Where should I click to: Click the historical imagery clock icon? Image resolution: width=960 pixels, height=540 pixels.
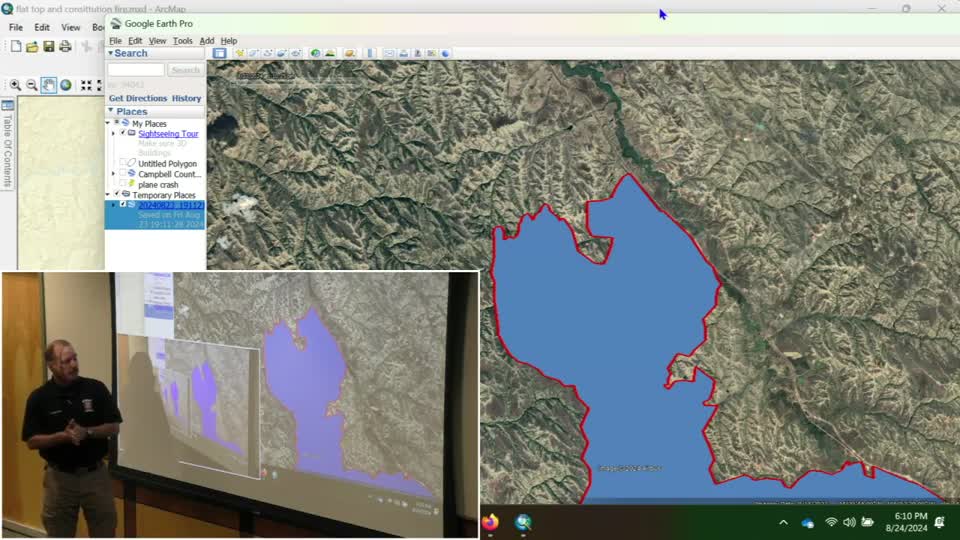(x=315, y=53)
